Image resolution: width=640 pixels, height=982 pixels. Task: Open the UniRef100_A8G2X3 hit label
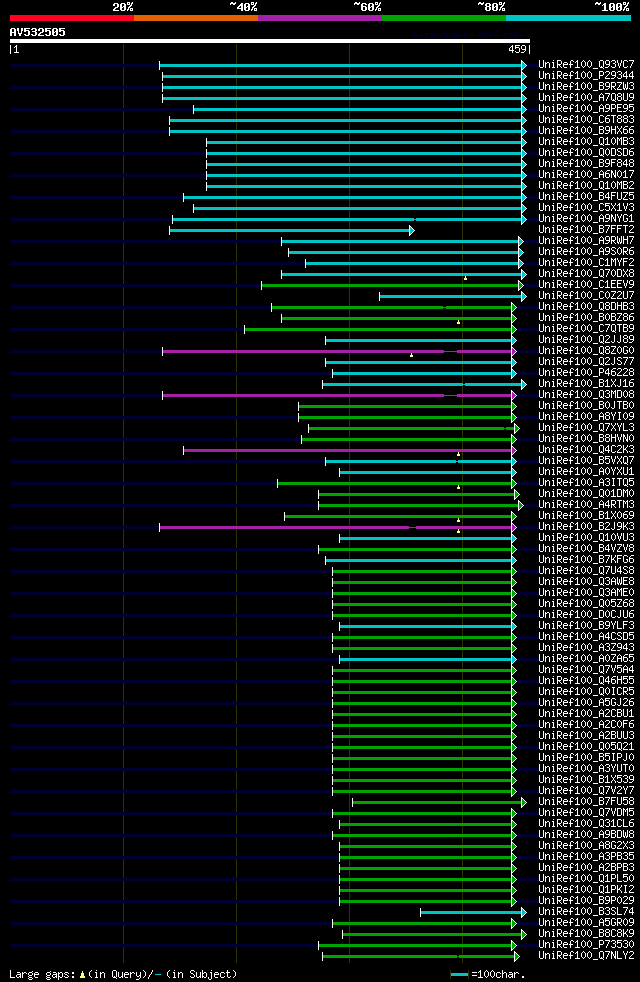point(586,846)
